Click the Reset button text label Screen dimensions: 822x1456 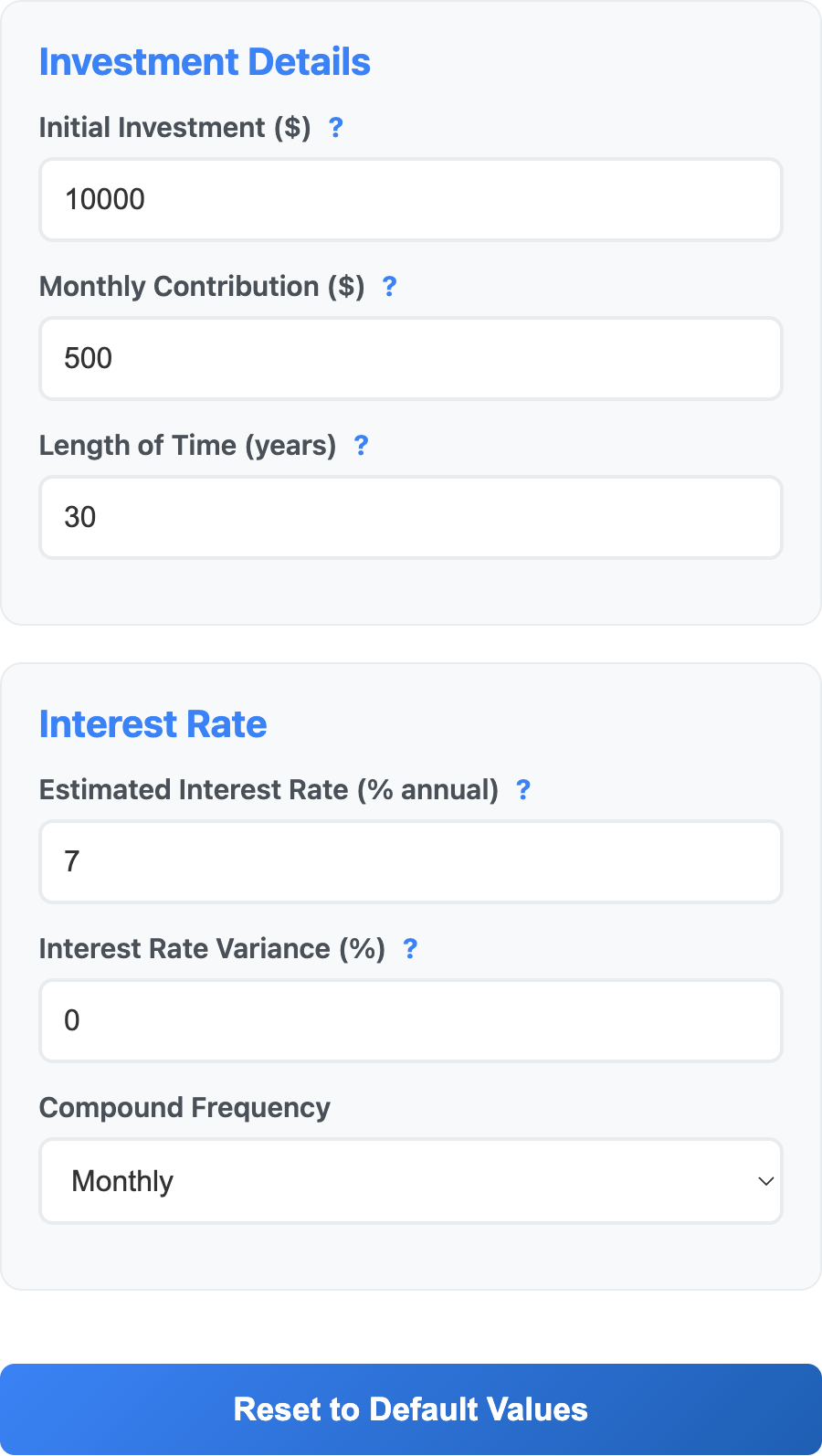[410, 1409]
